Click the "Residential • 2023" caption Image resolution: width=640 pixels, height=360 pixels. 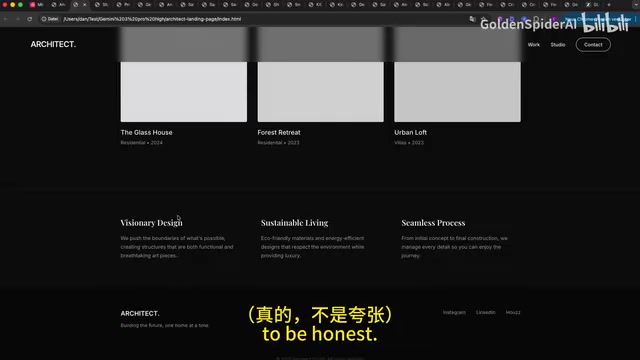tap(278, 142)
